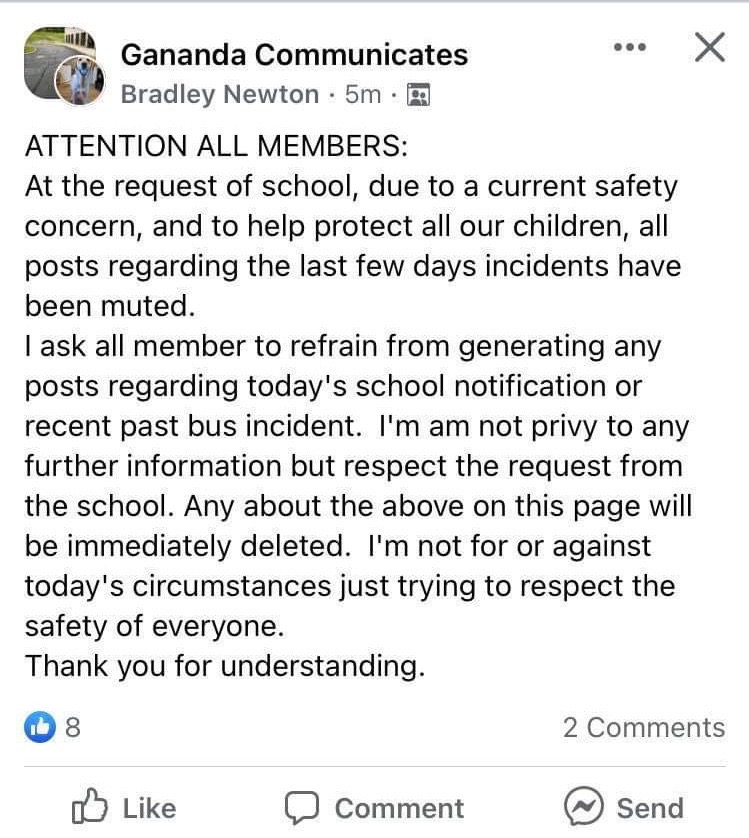749x838 pixels.
Task: View Bradley Newton's small profile picture
Action: pos(80,81)
